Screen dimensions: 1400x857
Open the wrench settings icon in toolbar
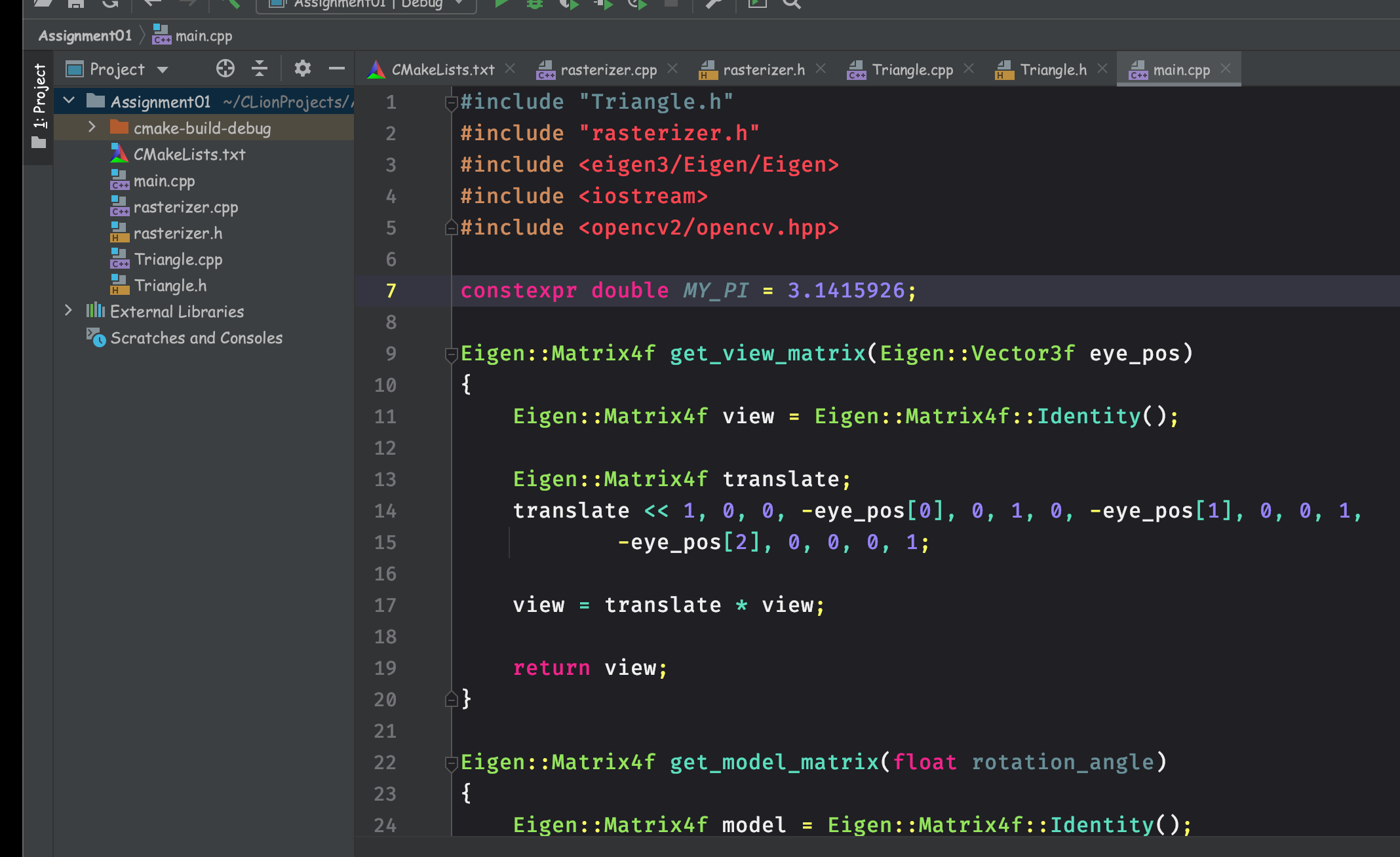714,3
